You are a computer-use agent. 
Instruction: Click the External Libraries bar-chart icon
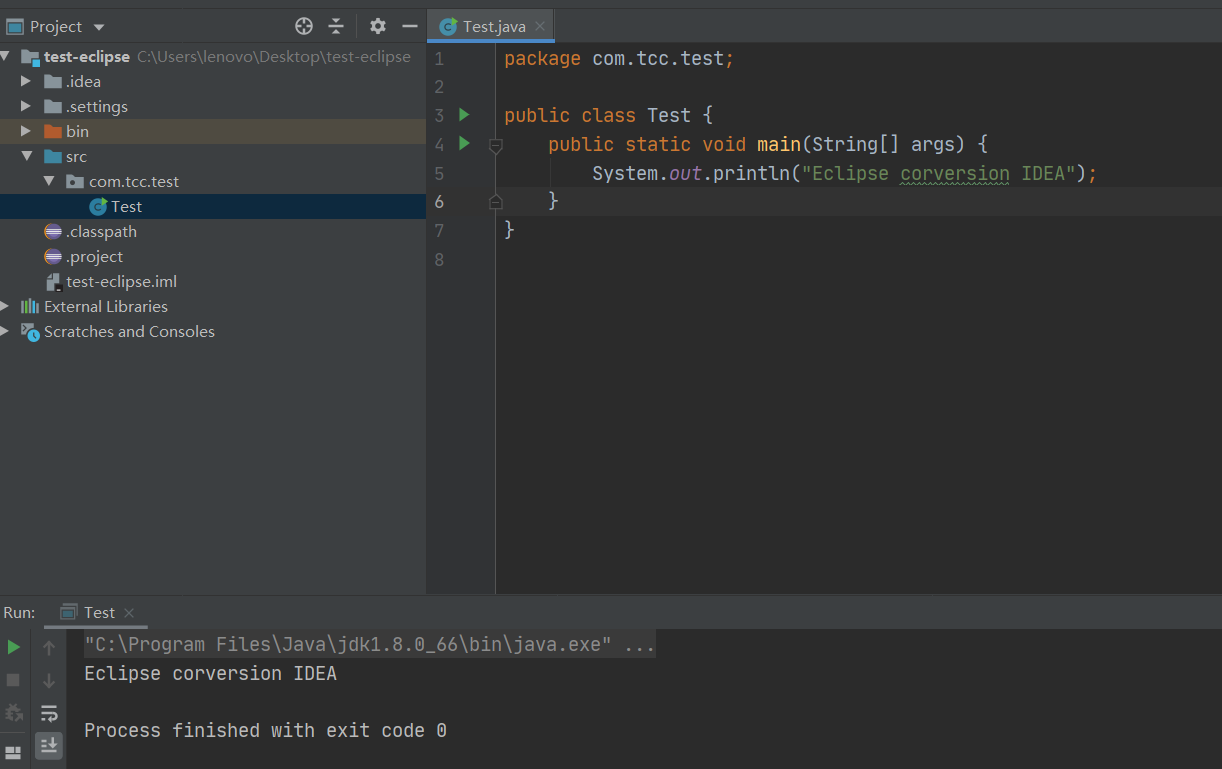coord(30,306)
